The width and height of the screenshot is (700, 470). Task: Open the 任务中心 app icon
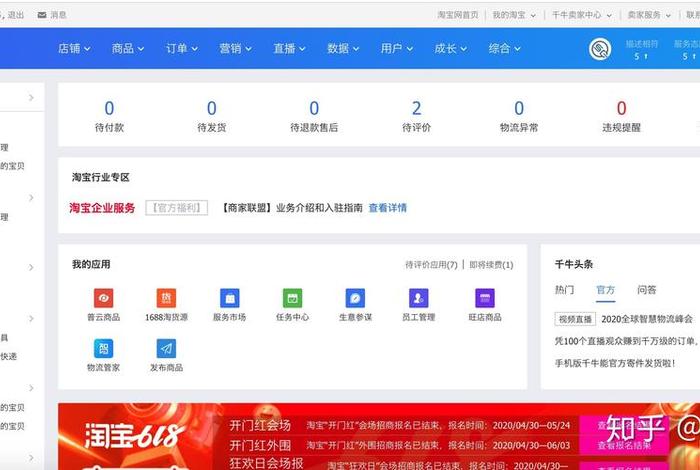tap(292, 298)
